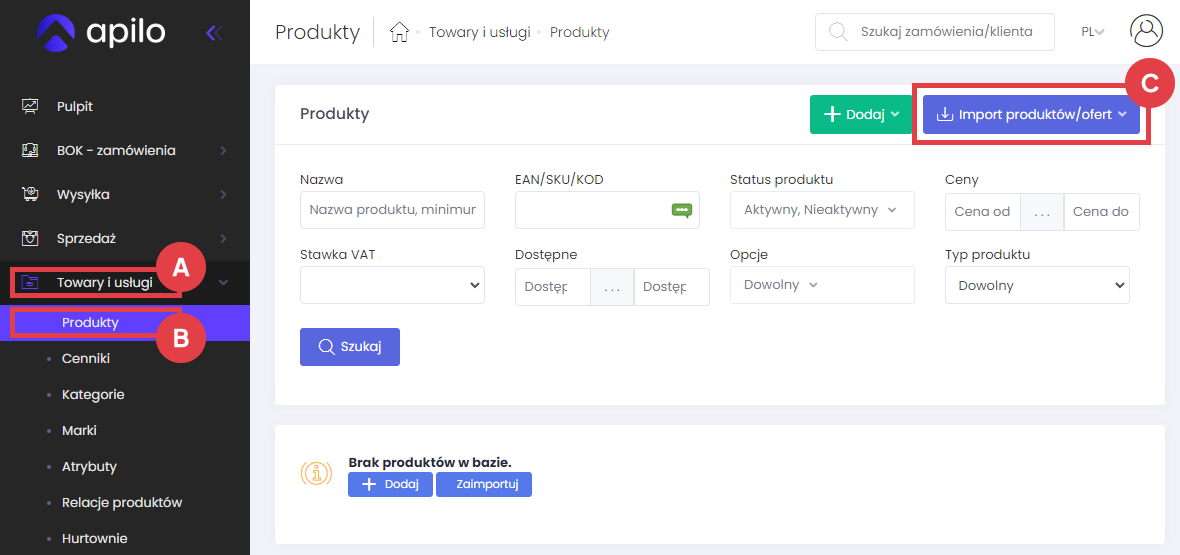Screen dimensions: 1180x555
Task: Click the Wysyłka shipping icon
Action: point(30,194)
